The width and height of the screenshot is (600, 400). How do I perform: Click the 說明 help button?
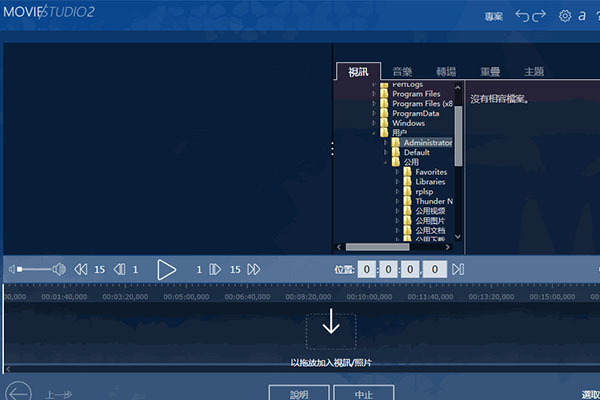point(299,393)
